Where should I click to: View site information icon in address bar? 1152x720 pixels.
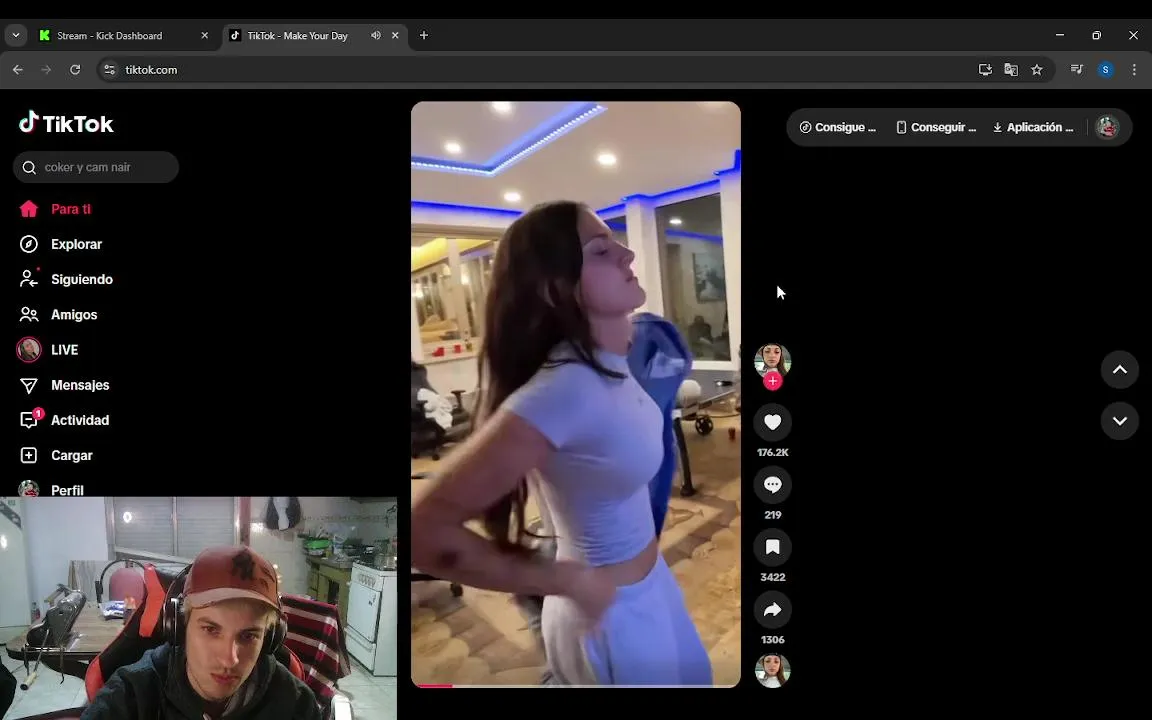point(109,70)
